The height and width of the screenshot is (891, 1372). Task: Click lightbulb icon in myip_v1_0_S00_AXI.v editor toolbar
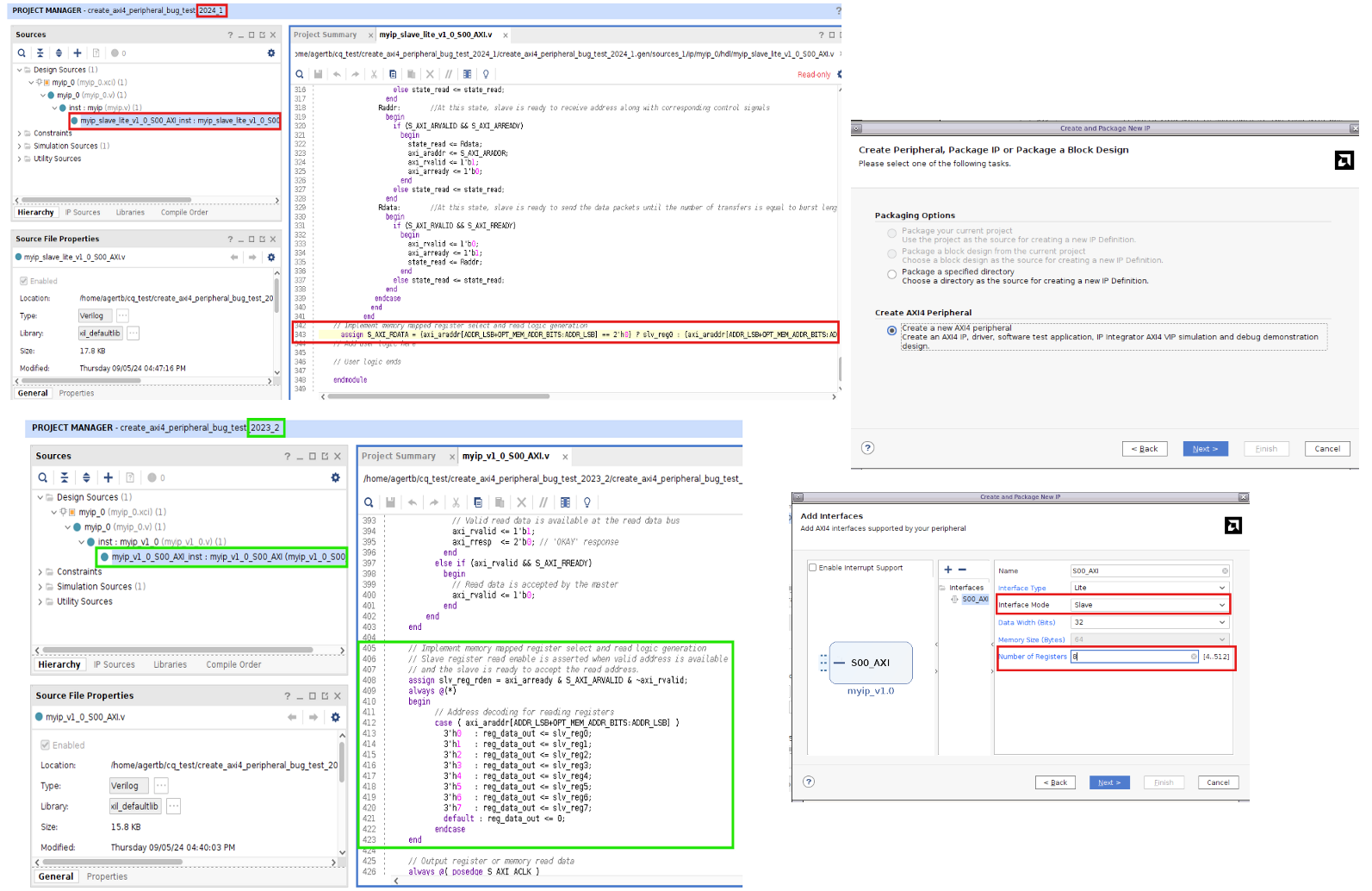pos(587,502)
